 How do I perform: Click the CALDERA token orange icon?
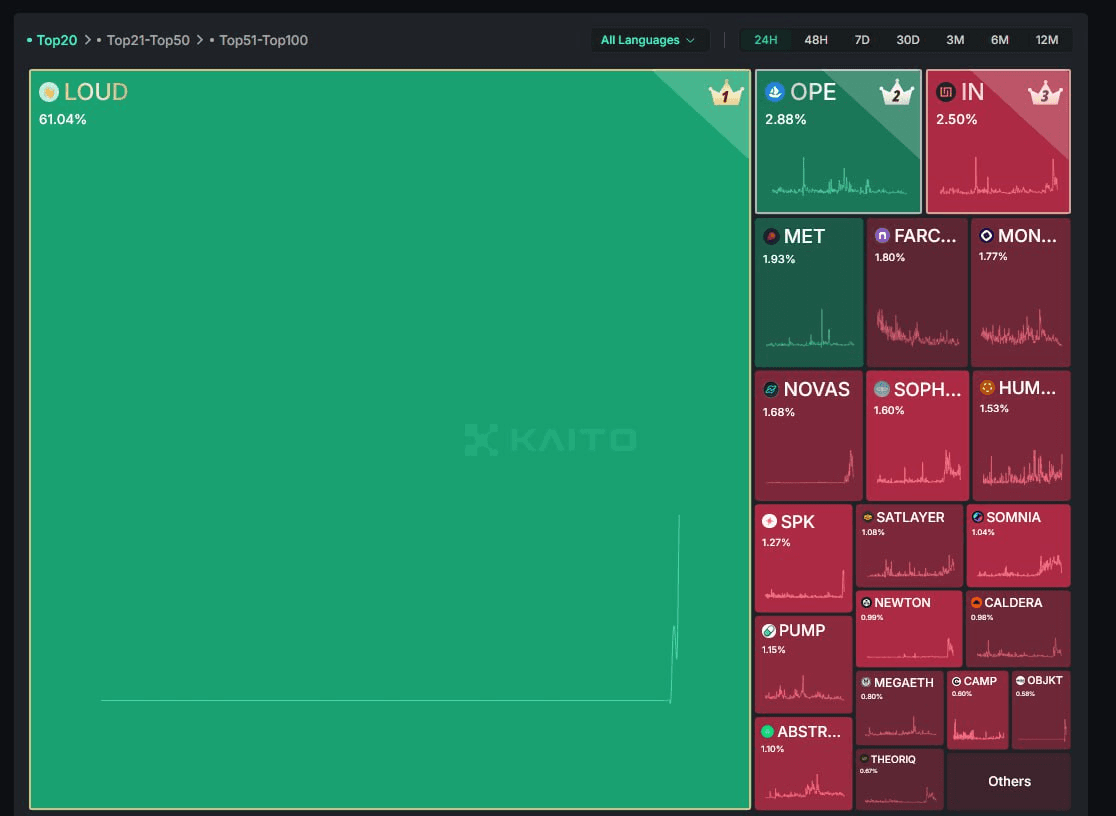pyautogui.click(x=976, y=602)
